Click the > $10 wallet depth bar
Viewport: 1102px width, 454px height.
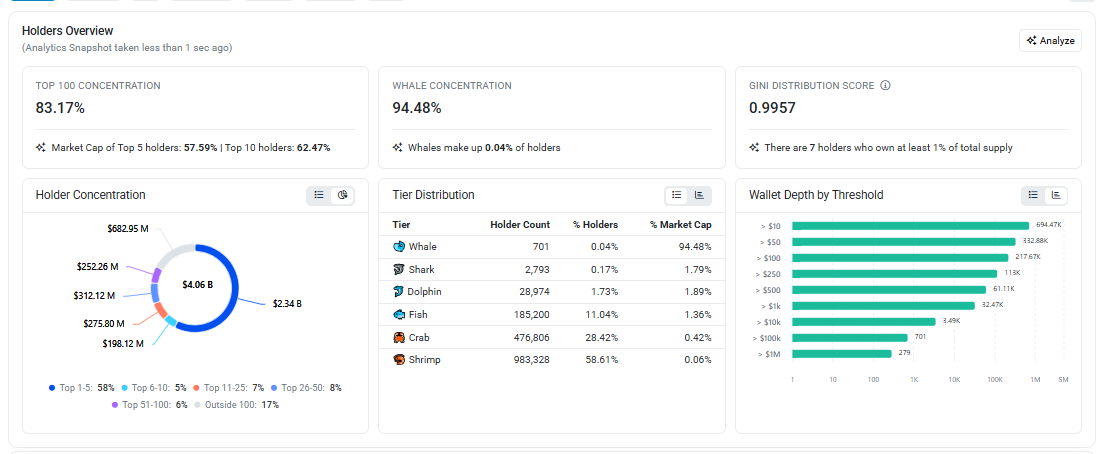coord(911,226)
